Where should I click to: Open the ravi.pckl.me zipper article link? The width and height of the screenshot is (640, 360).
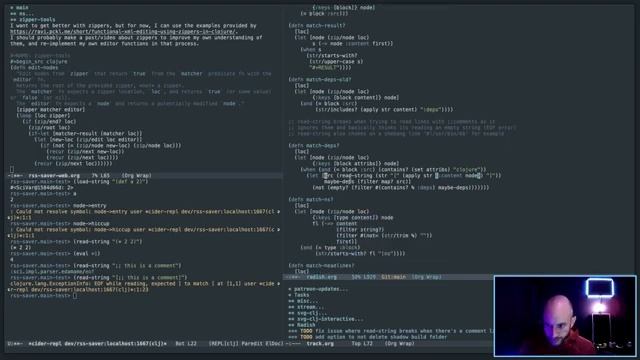123,31
